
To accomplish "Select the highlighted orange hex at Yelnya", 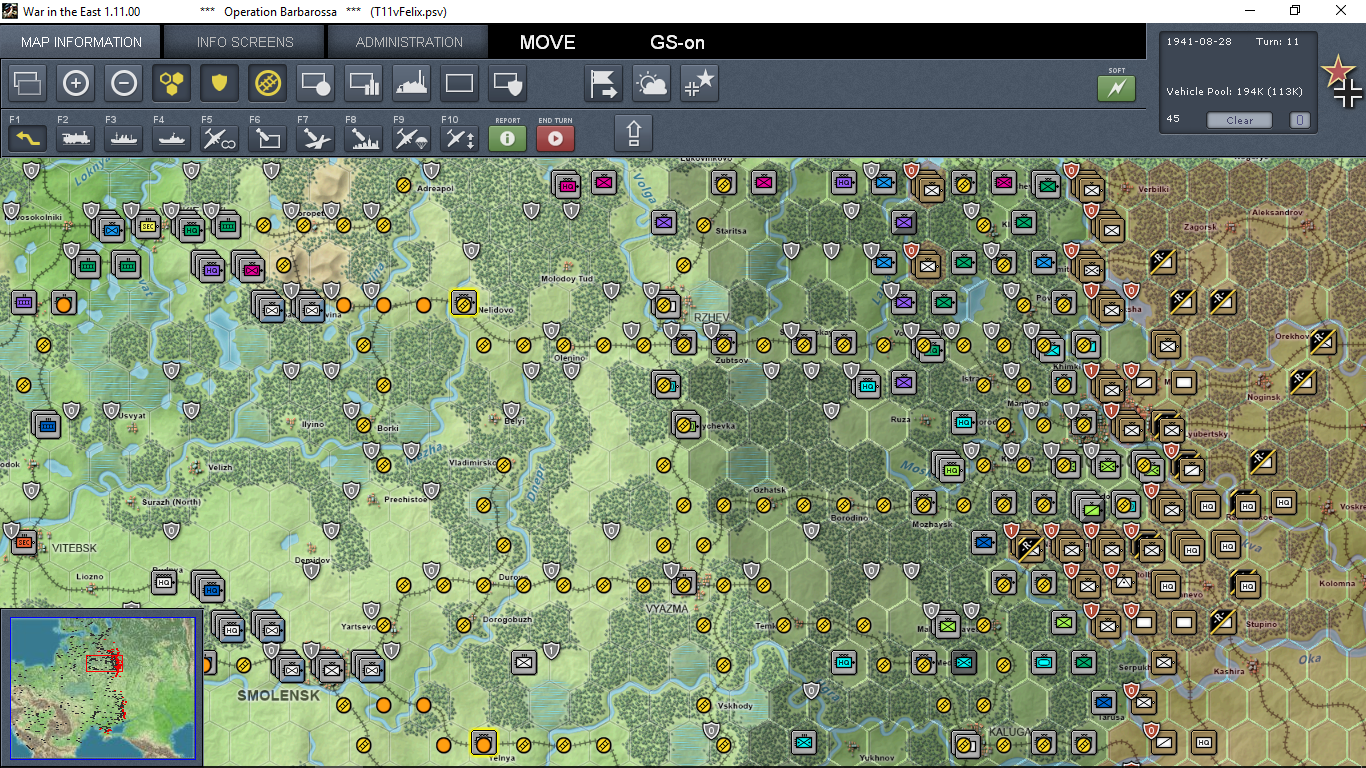I will coord(483,743).
